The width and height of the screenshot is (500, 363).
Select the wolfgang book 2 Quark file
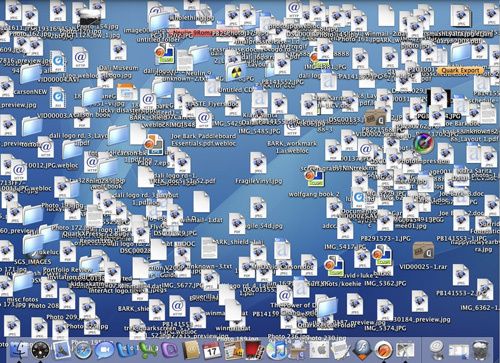coord(314,178)
